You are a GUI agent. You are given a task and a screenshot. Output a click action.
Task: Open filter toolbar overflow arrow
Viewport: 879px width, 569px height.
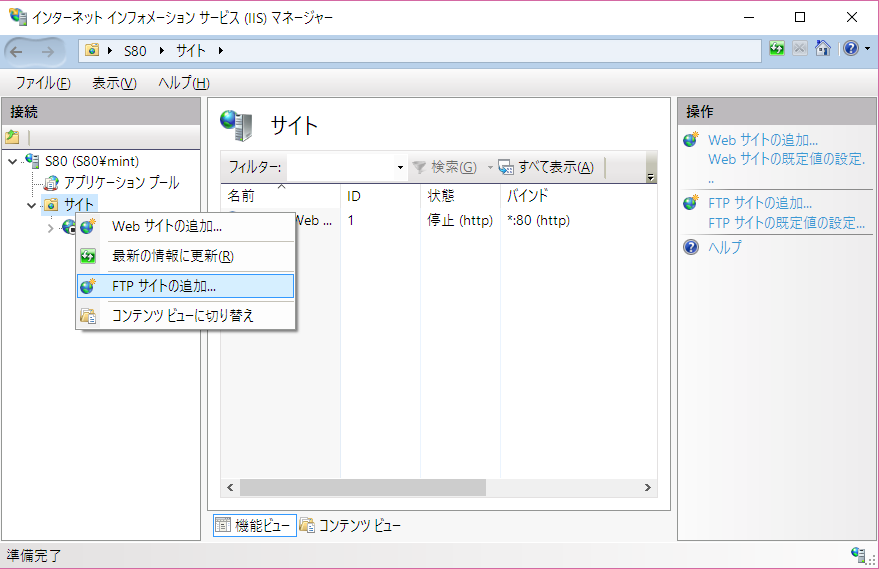(650, 177)
